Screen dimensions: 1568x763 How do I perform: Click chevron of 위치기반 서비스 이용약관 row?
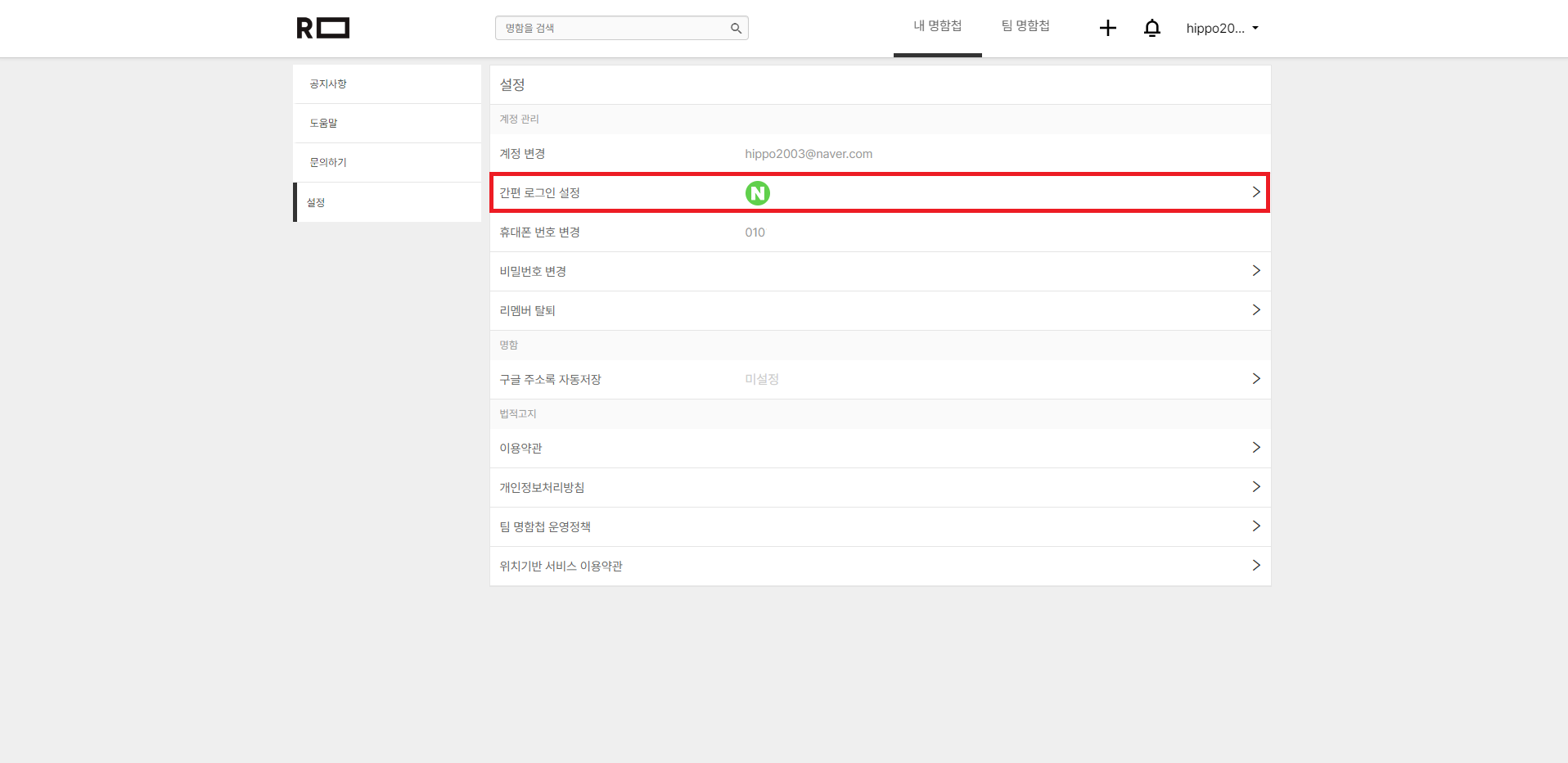1256,566
